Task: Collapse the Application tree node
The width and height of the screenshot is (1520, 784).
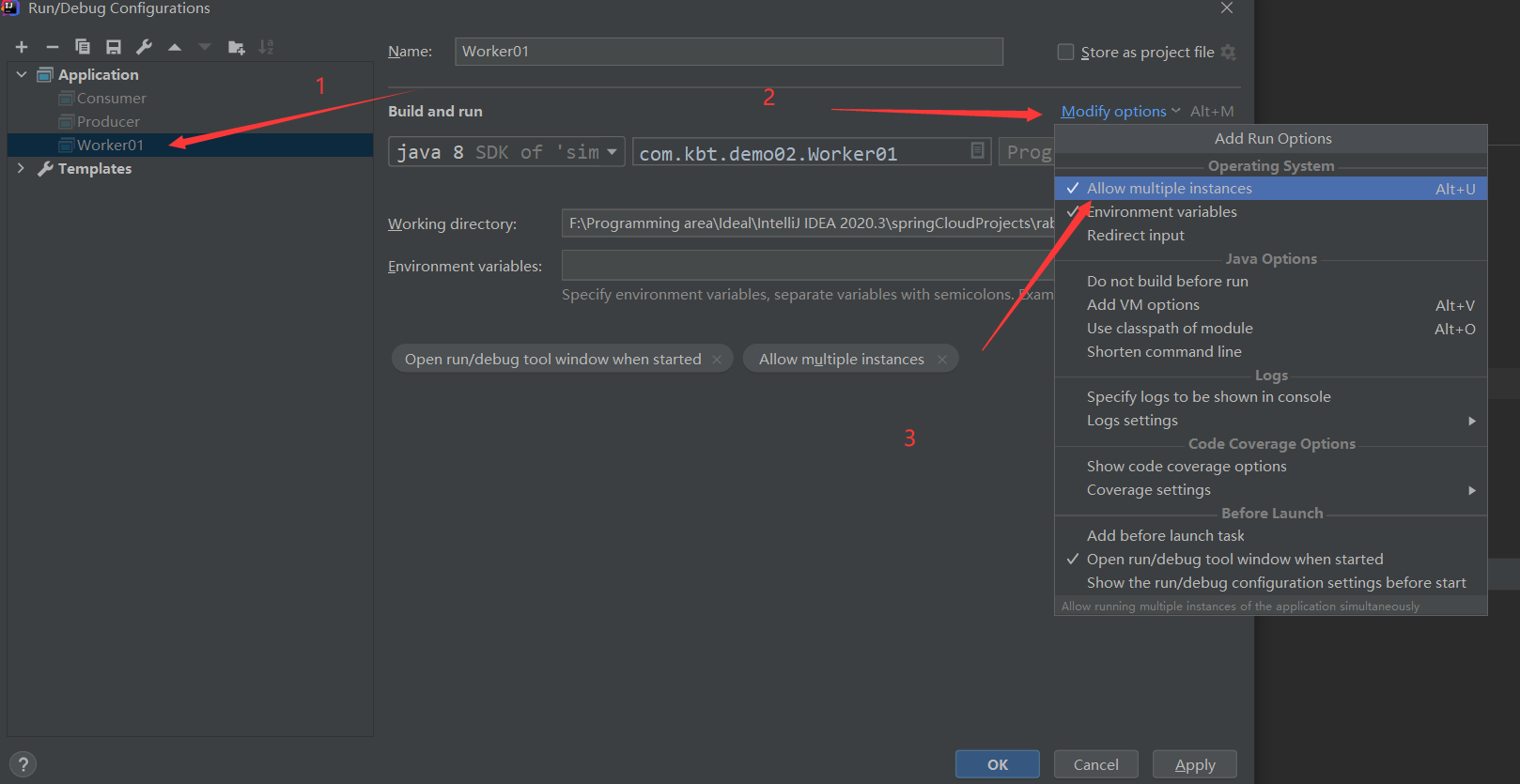Action: click(21, 74)
